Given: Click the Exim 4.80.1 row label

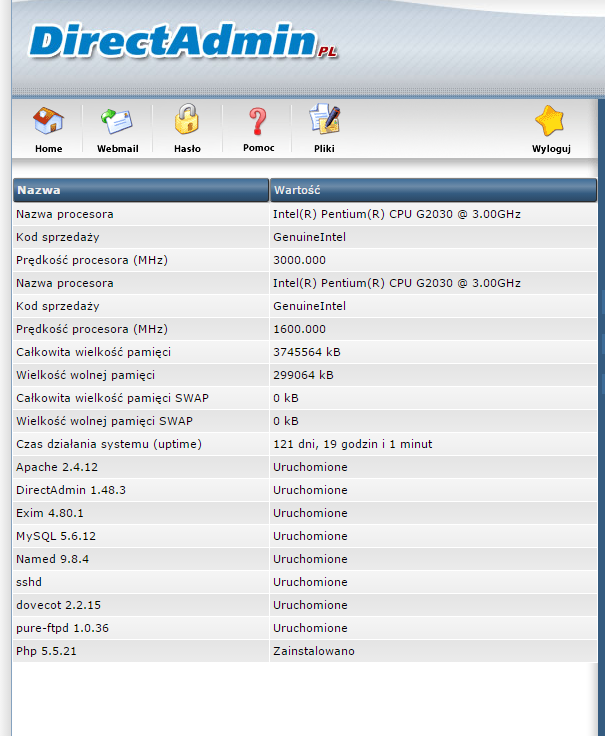Looking at the screenshot, I should pos(50,513).
